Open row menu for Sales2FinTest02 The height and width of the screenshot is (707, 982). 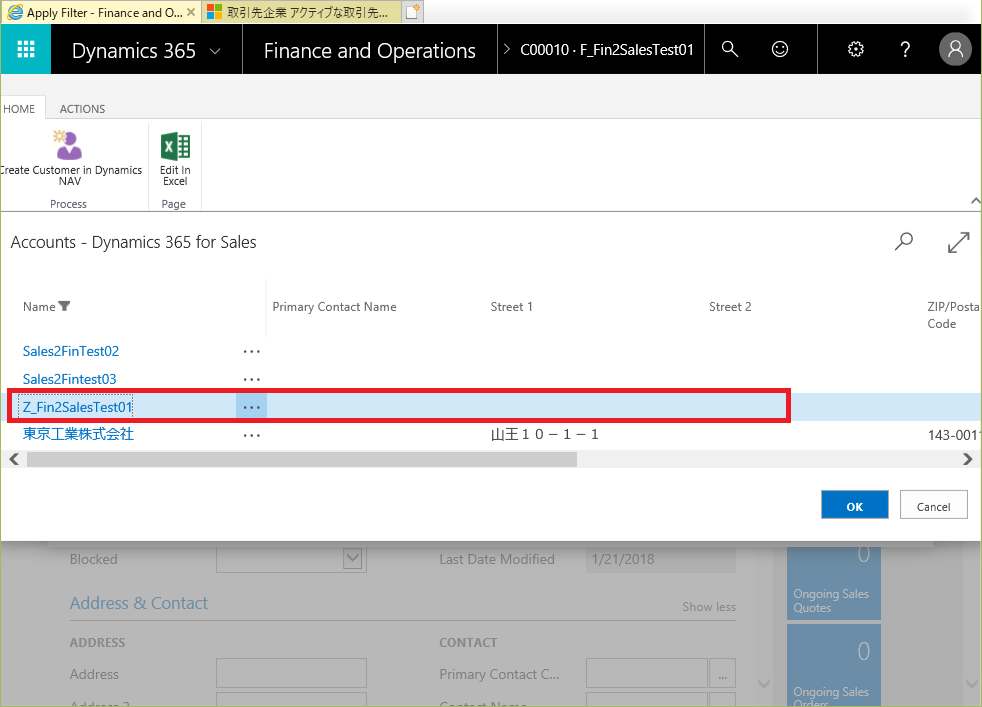251,352
